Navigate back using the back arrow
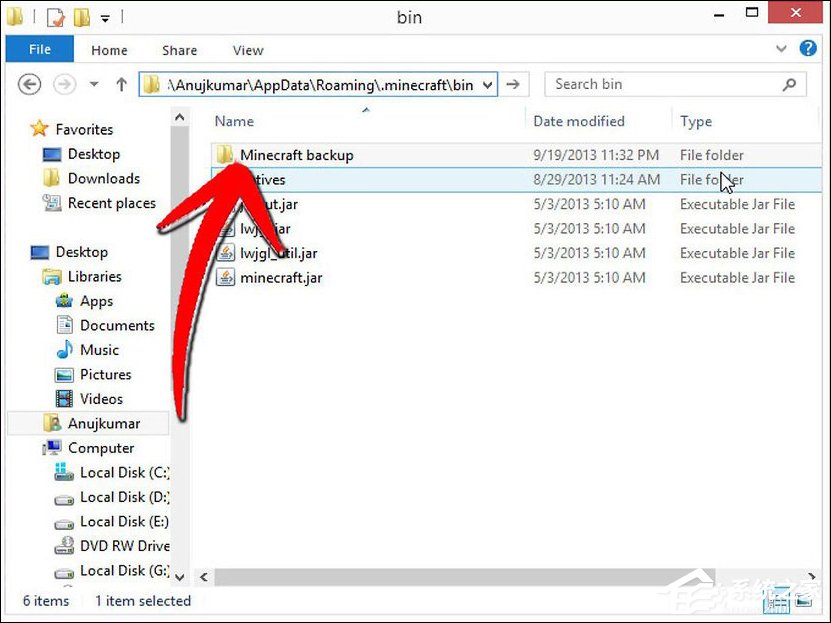 29,84
